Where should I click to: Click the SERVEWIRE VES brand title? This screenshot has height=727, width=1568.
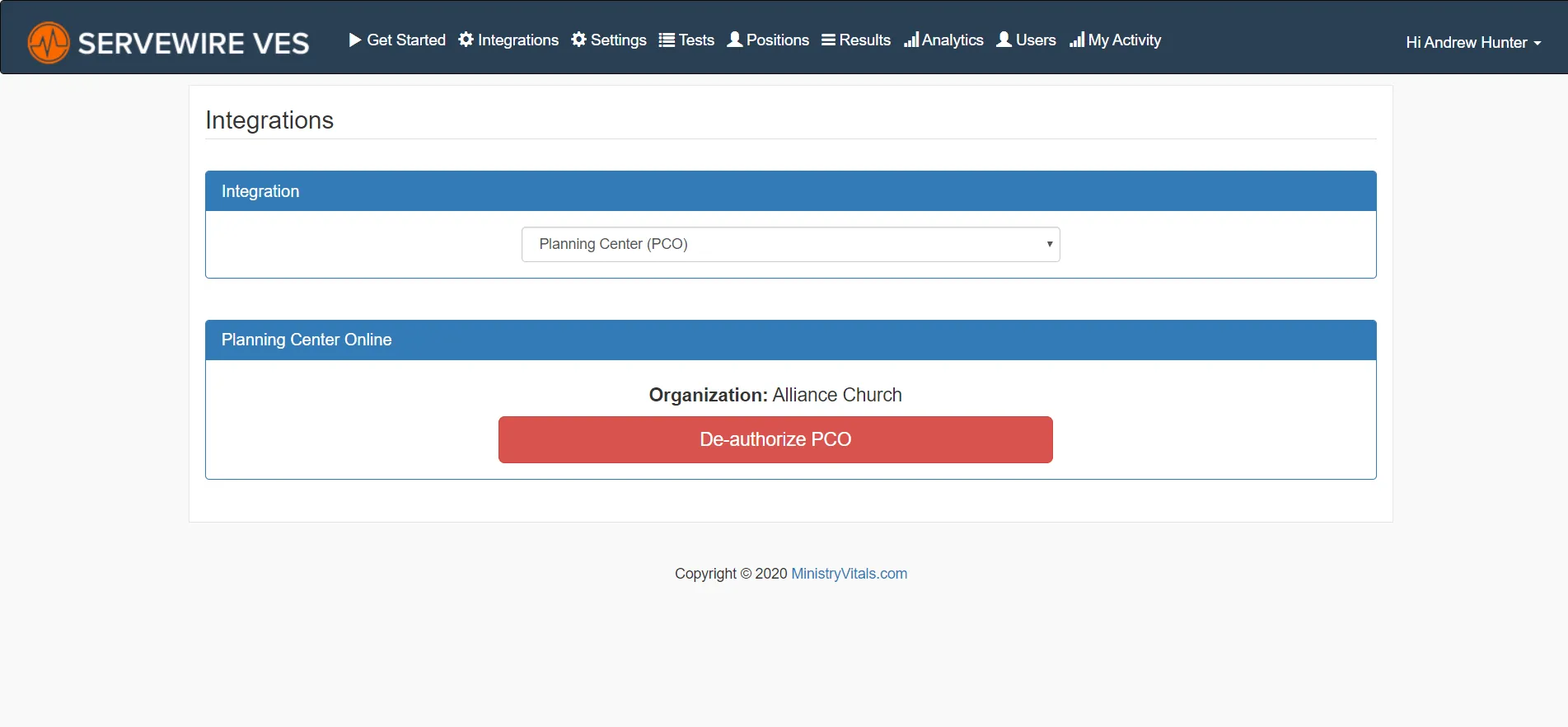coord(194,43)
